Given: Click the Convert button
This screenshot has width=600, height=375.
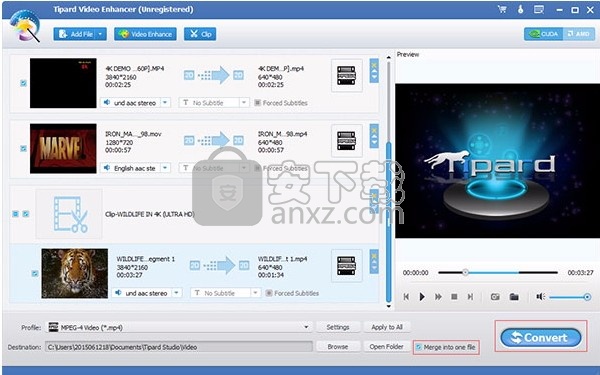Looking at the screenshot, I should (541, 338).
